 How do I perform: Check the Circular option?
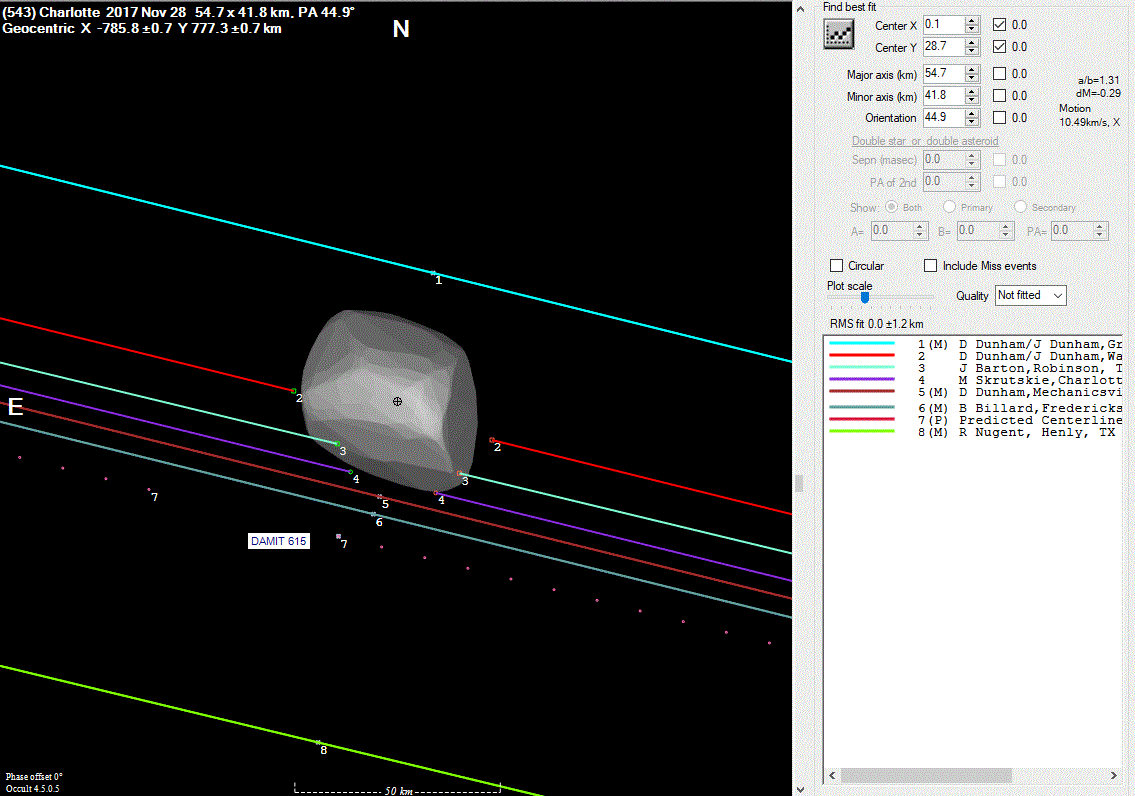pos(837,266)
